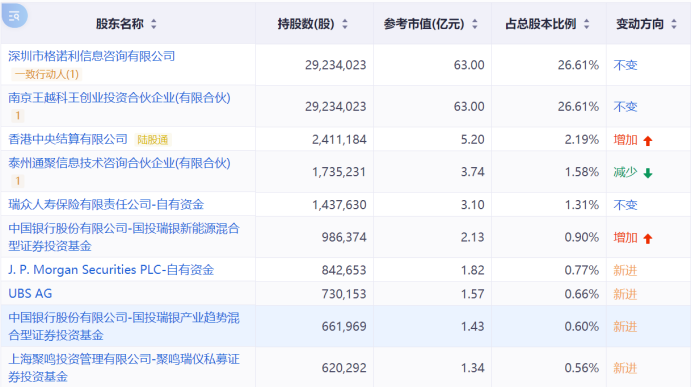
Task: Select share count 1,735,231
Action: coord(339,172)
